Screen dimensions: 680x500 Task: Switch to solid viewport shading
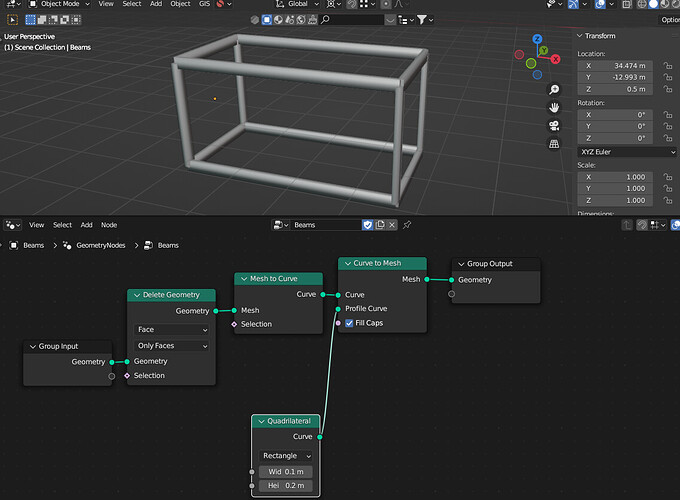pos(653,4)
